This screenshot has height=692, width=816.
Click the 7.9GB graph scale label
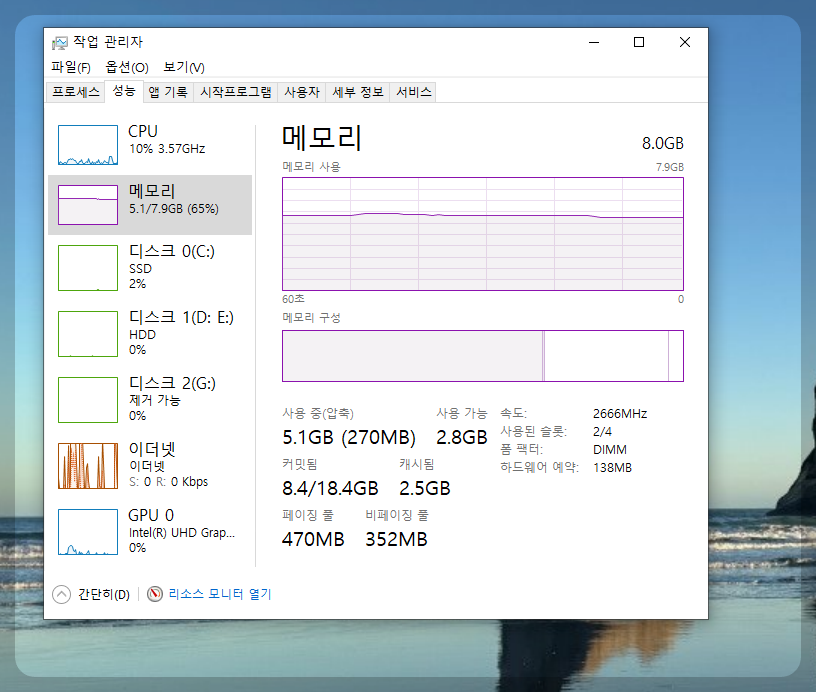(669, 167)
